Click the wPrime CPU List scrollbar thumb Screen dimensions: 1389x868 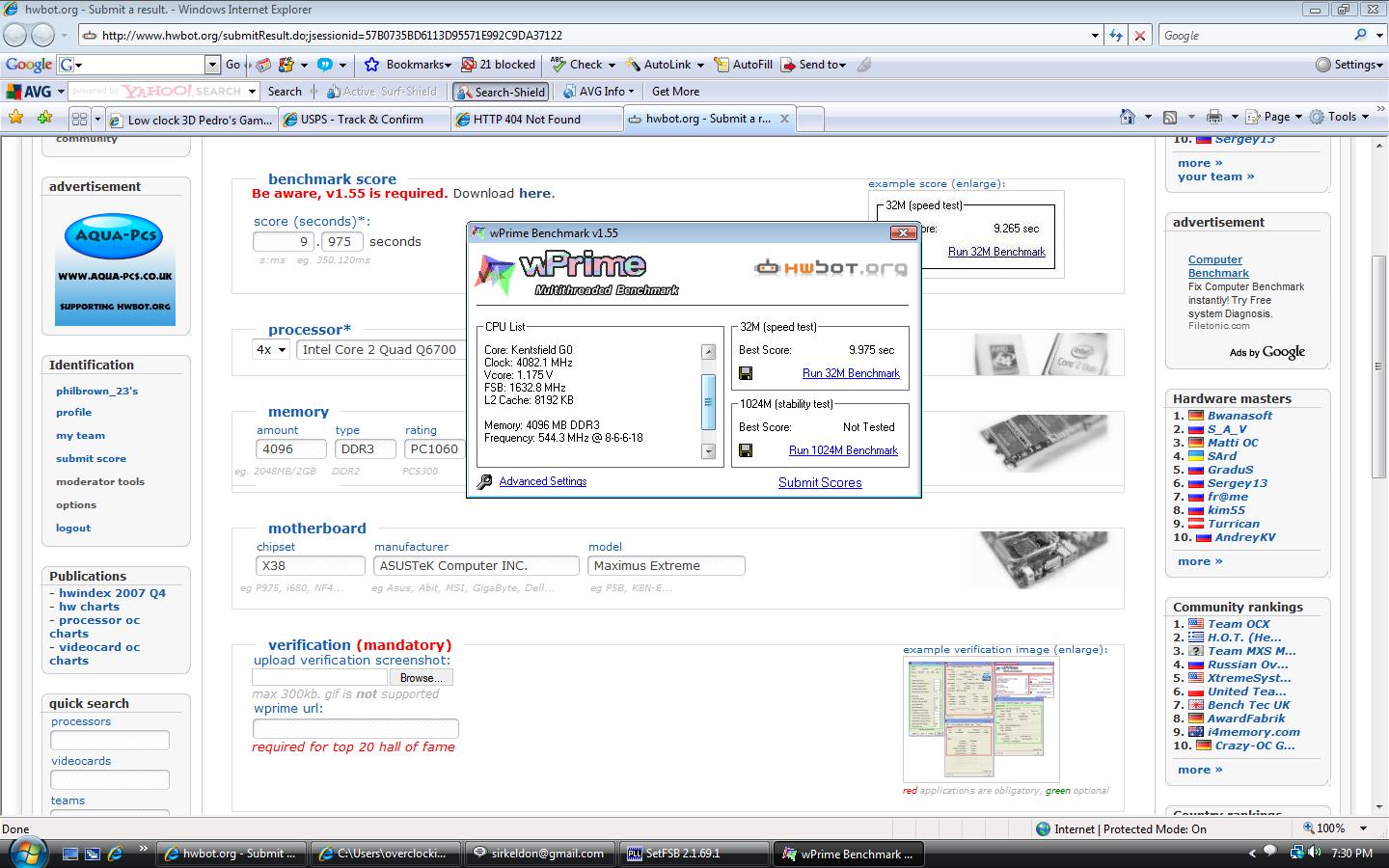708,400
